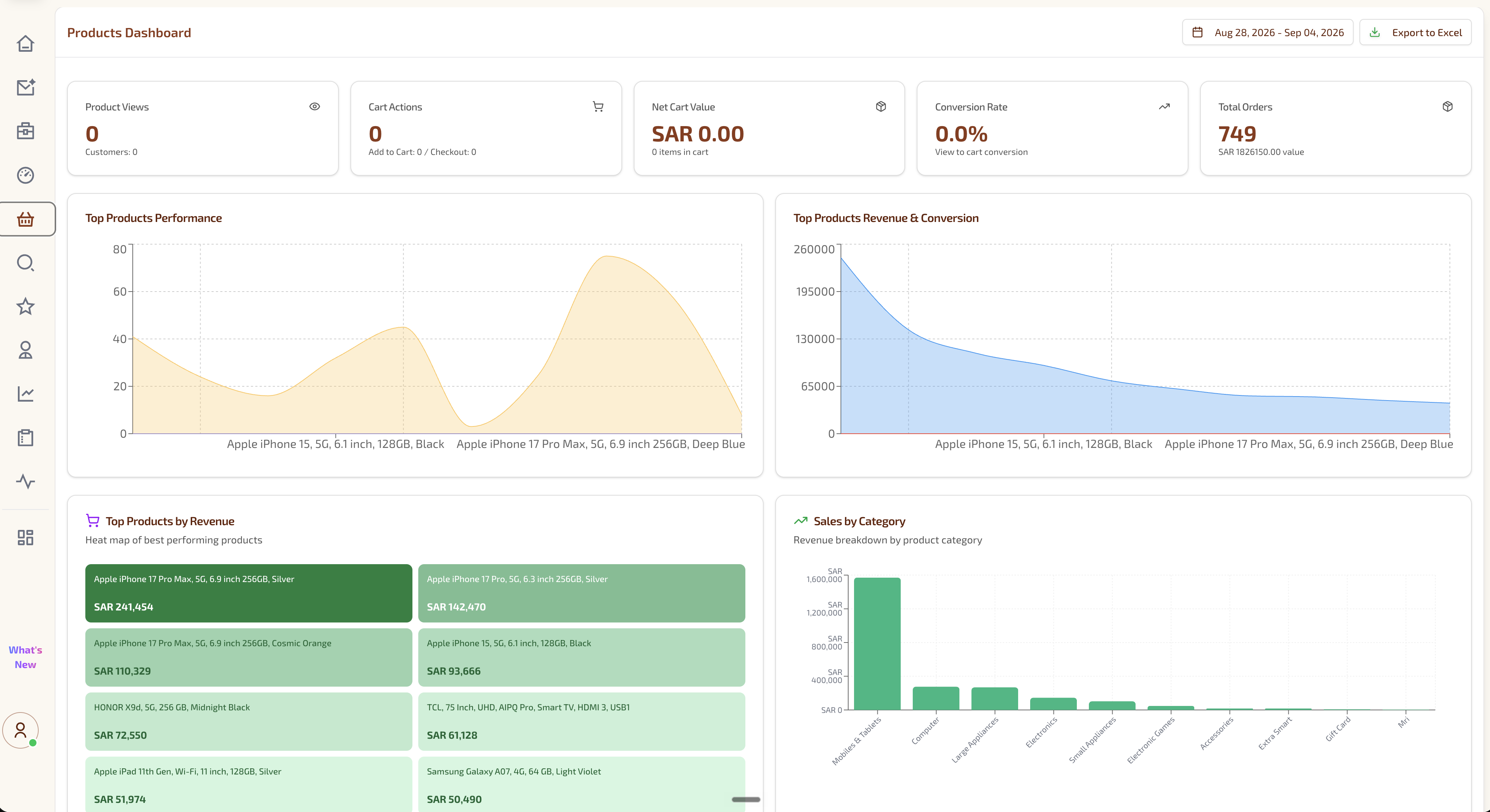Open the star favorites icon in sidebar
1490x812 pixels.
coord(26,306)
